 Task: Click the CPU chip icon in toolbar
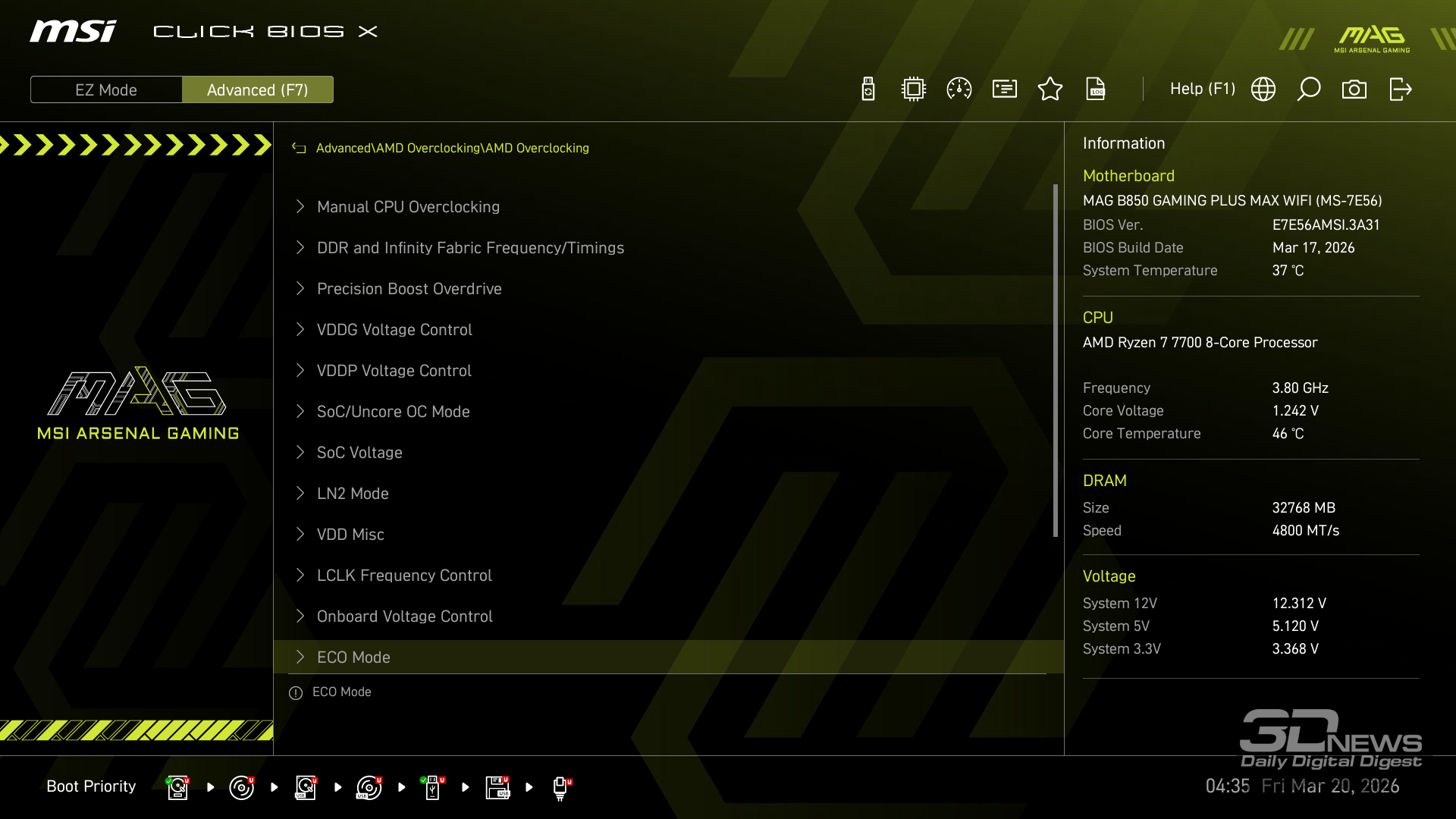(914, 89)
